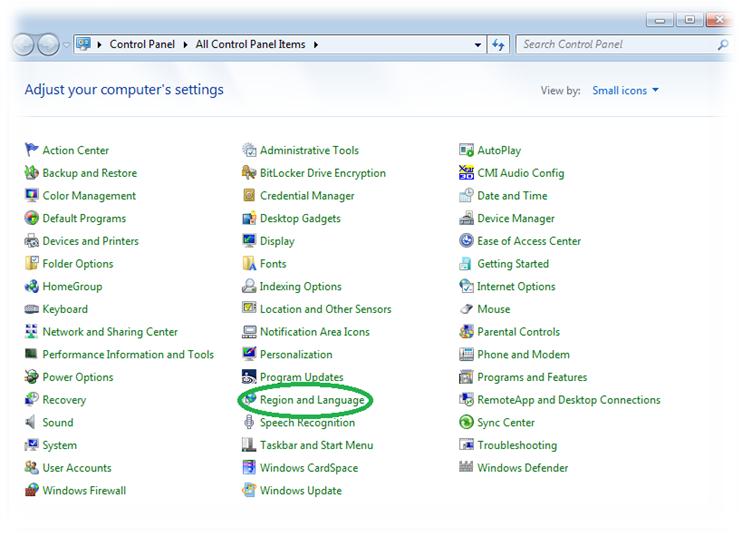Click the BitLocker Drive Encryption icon
This screenshot has height=536, width=741.
(x=249, y=173)
